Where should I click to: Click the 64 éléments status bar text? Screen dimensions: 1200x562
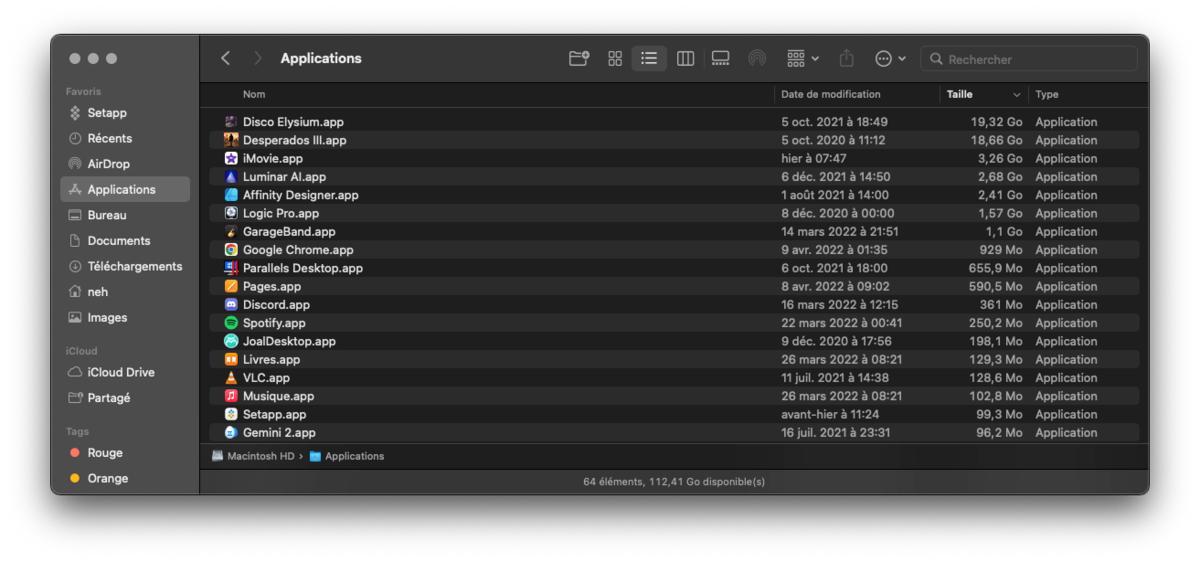(674, 481)
